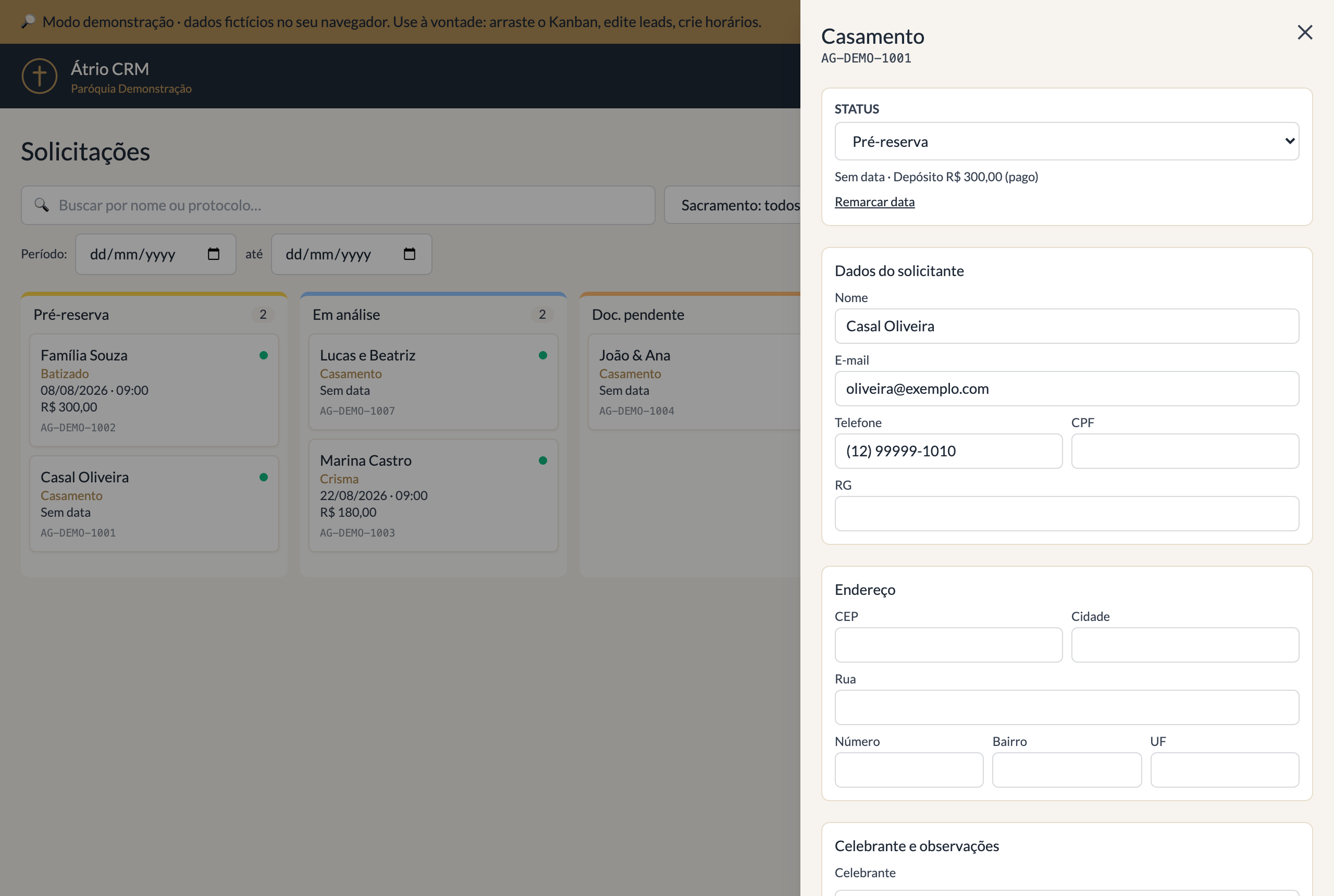Focus the Buscar por nome ou protocolo field
1334x896 pixels.
(x=338, y=205)
